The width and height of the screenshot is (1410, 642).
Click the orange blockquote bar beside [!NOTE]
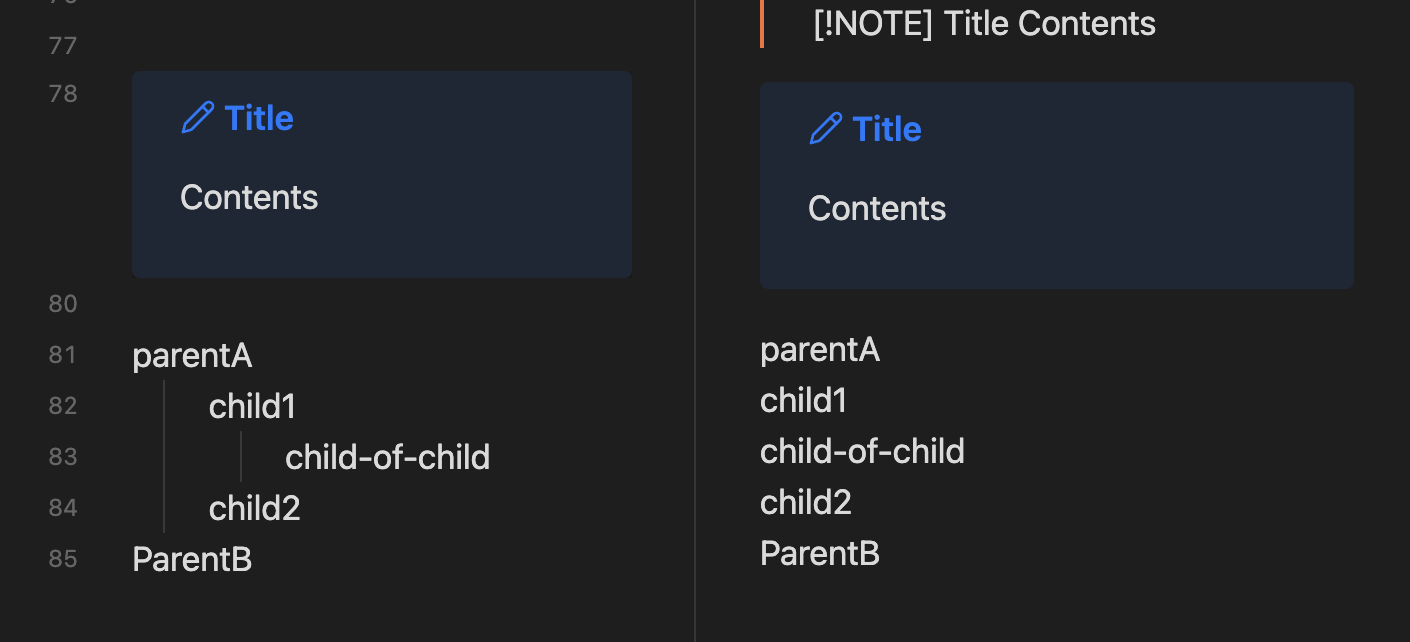tap(762, 24)
